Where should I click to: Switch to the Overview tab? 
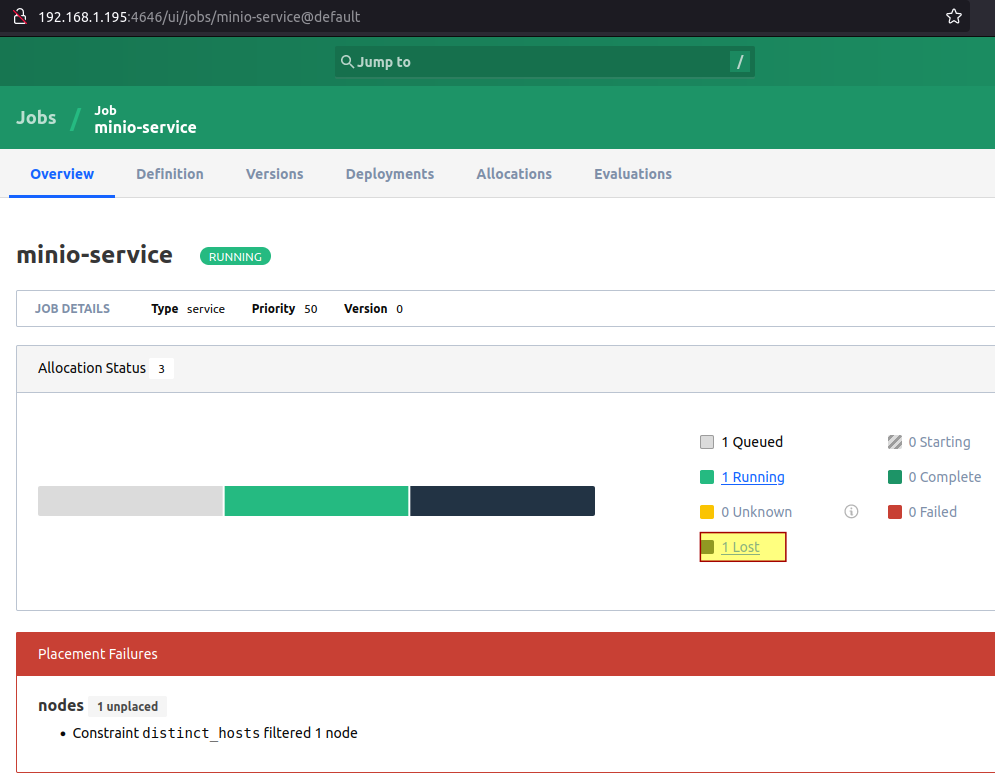tap(62, 174)
